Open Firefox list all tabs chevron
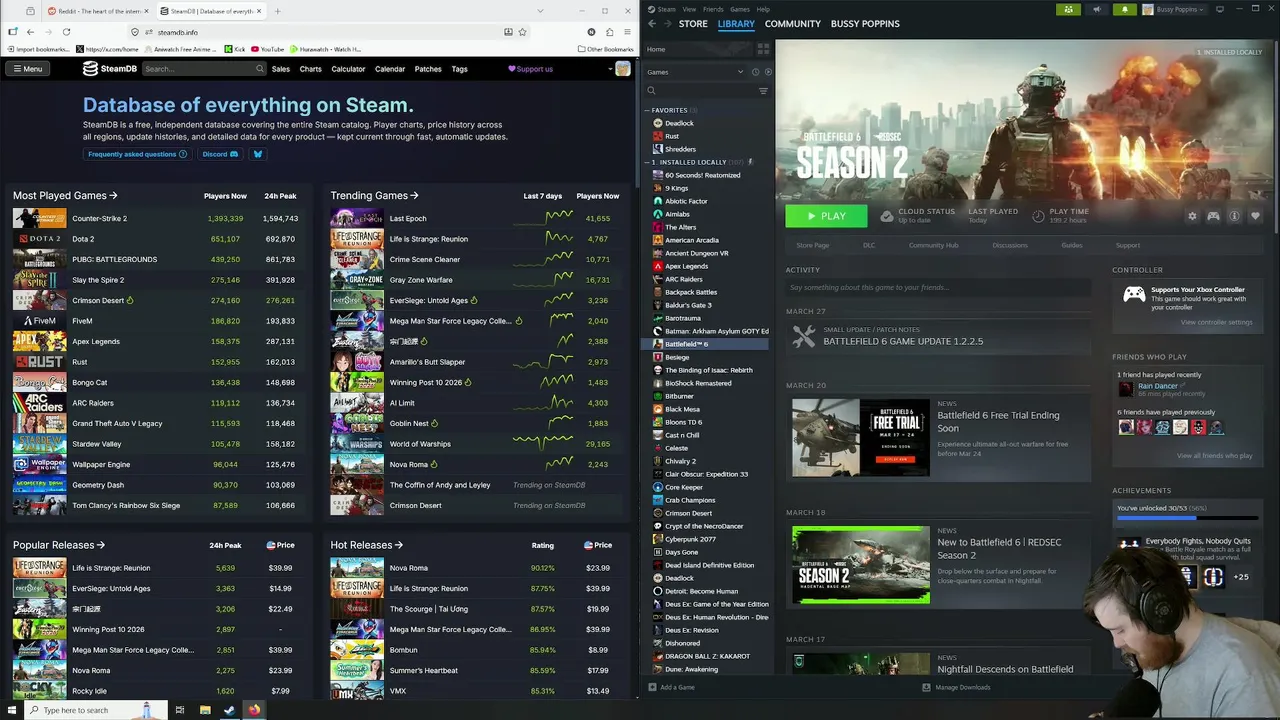1280x720 pixels. click(x=542, y=11)
